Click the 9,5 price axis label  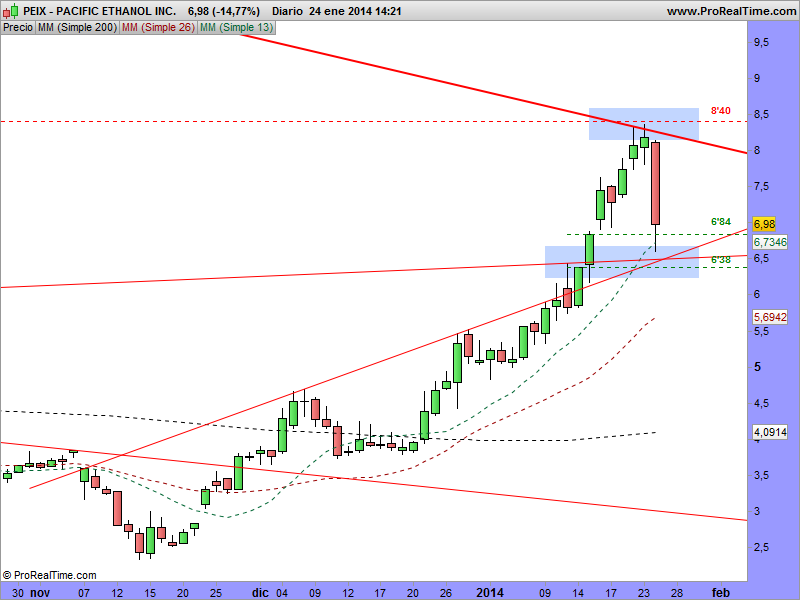tap(761, 42)
